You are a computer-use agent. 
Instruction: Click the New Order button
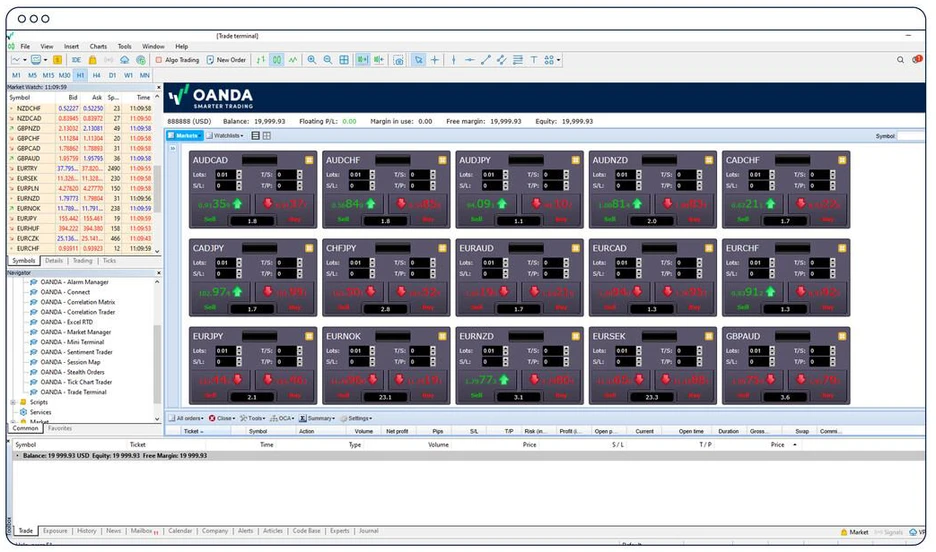226,60
